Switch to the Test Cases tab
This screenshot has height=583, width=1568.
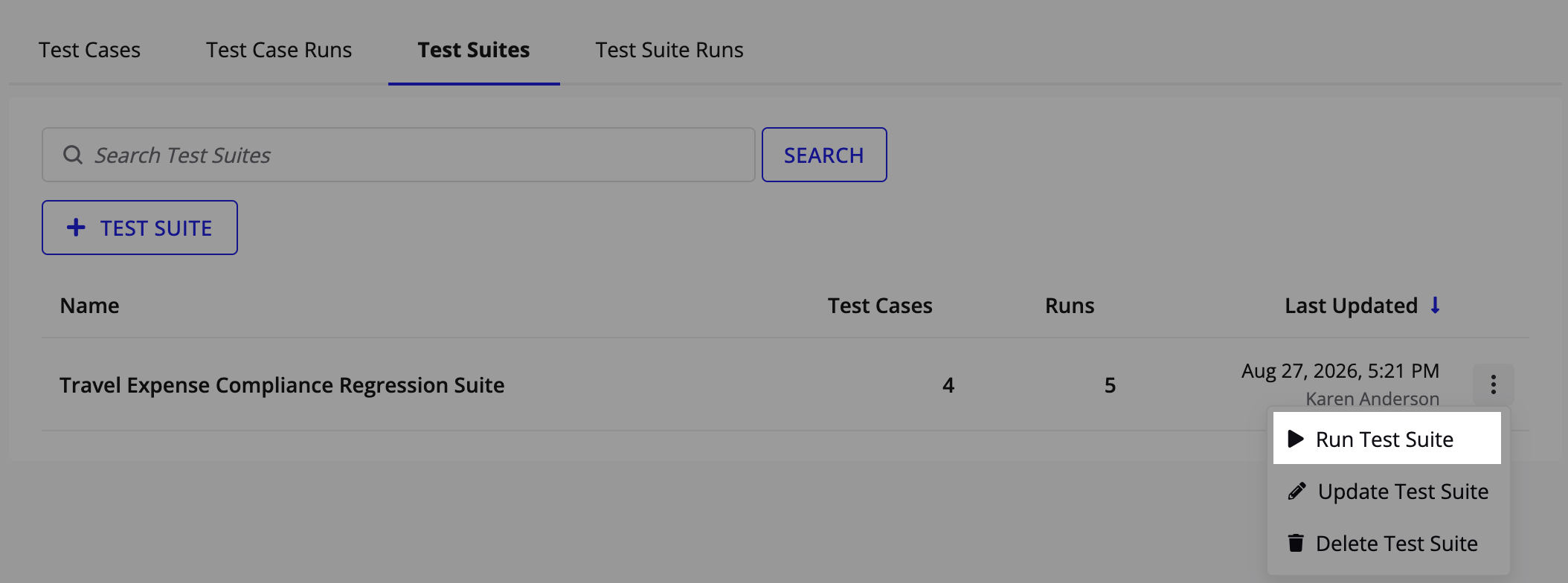(89, 50)
